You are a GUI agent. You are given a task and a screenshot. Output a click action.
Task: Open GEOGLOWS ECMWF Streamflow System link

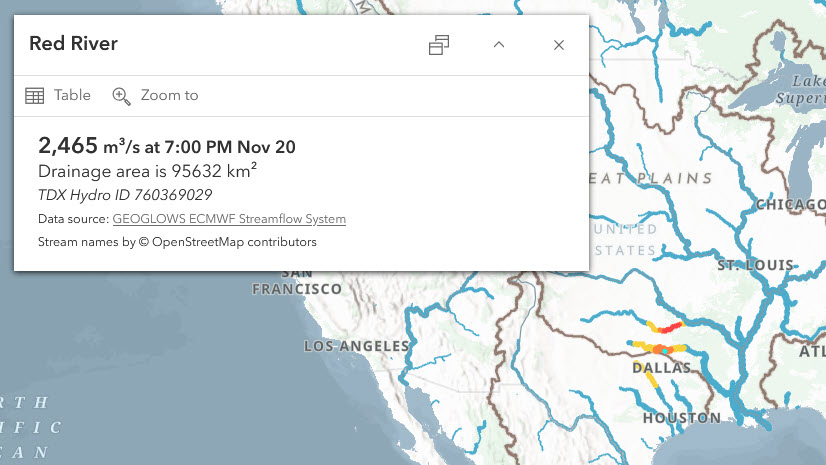(x=229, y=218)
